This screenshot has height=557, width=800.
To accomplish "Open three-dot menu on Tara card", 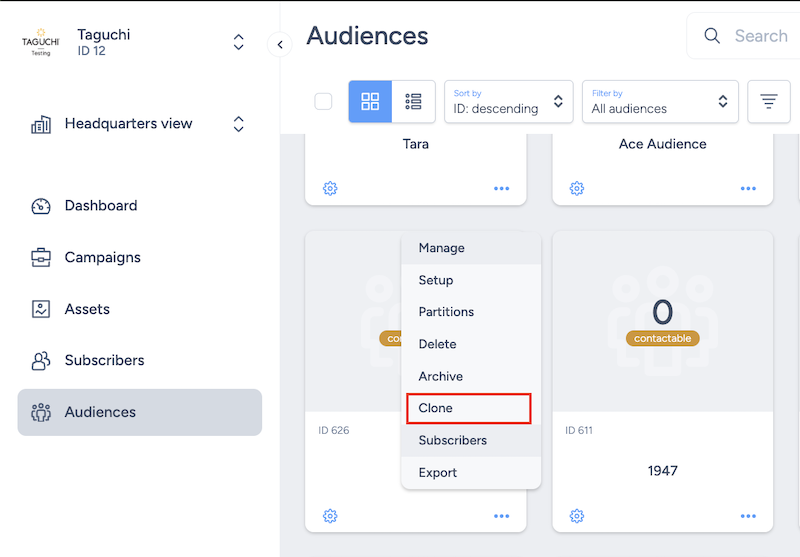I will tap(502, 189).
